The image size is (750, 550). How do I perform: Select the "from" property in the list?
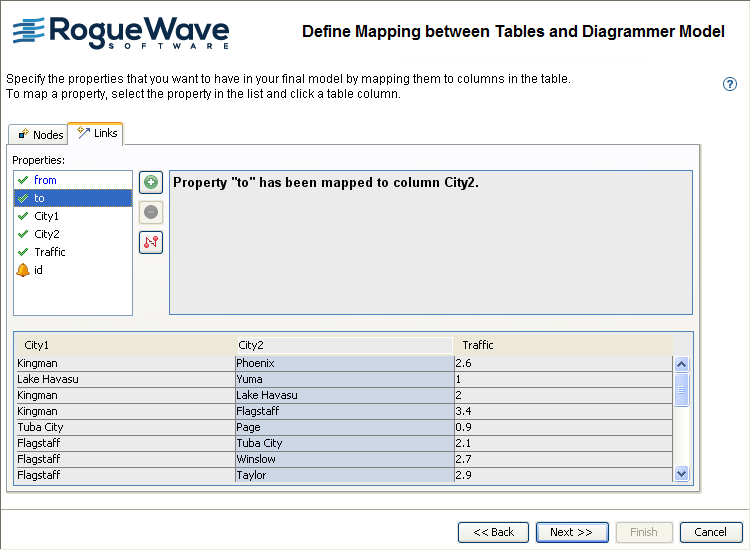45,180
